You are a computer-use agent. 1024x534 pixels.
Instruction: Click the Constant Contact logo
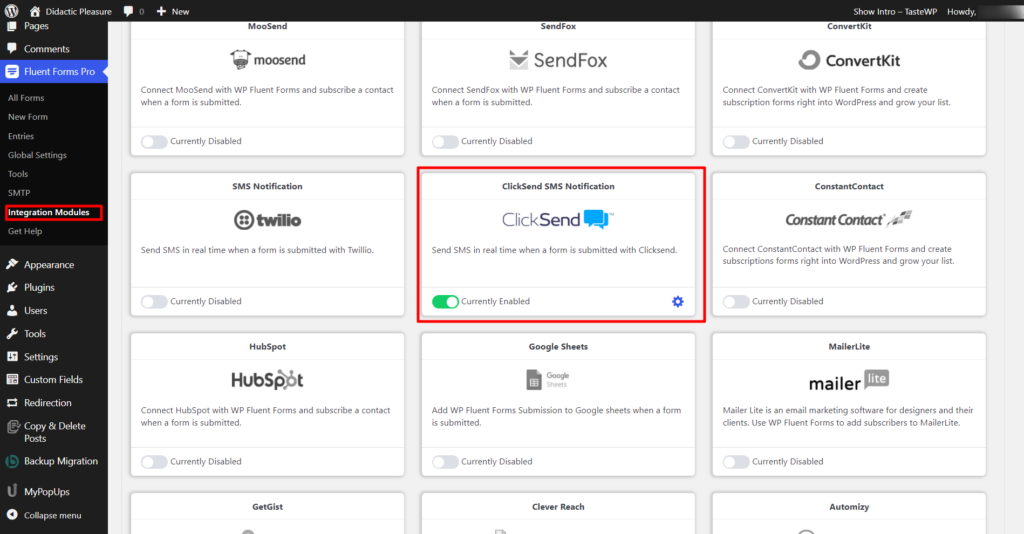[x=848, y=219]
